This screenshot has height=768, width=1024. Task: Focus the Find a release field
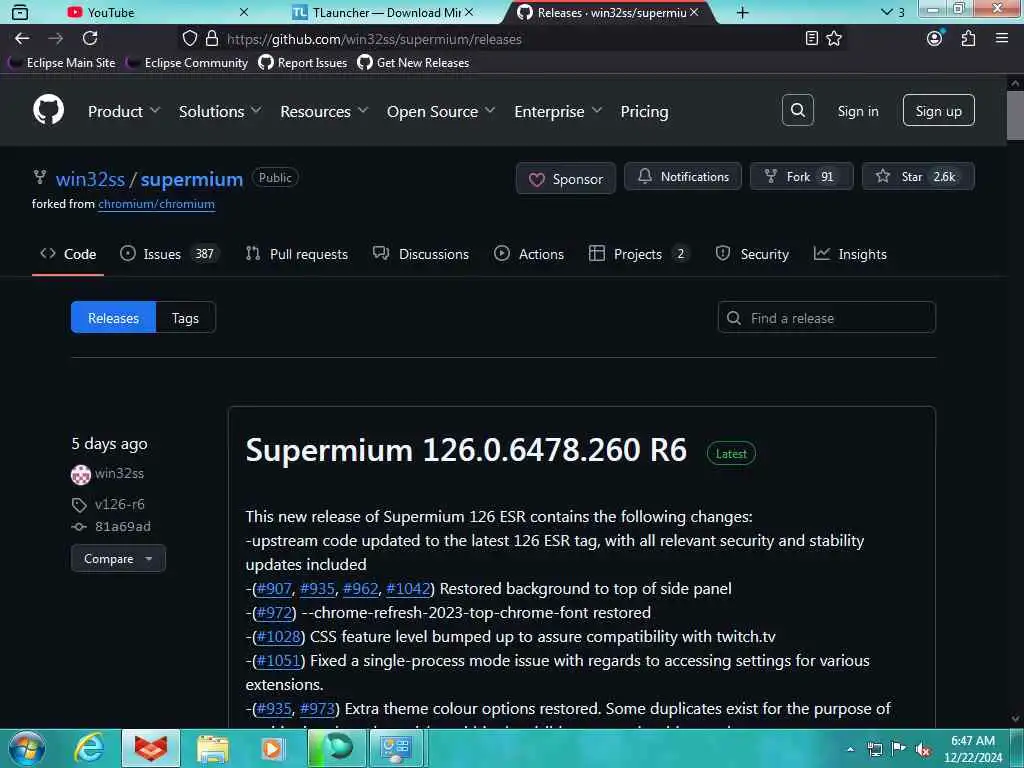827,318
